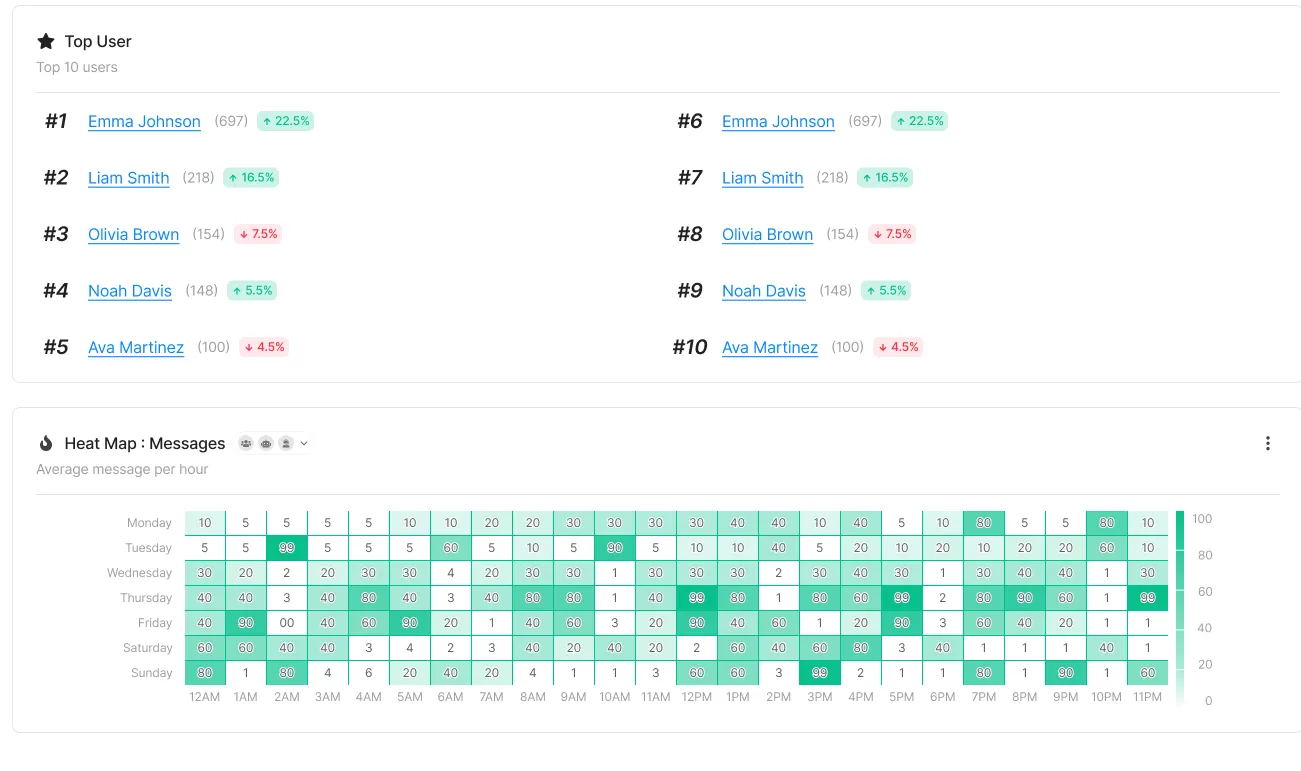Screen dimensions: 1301x771
Task: Open Emma Johnson's profile at rank #1
Action: (x=144, y=121)
